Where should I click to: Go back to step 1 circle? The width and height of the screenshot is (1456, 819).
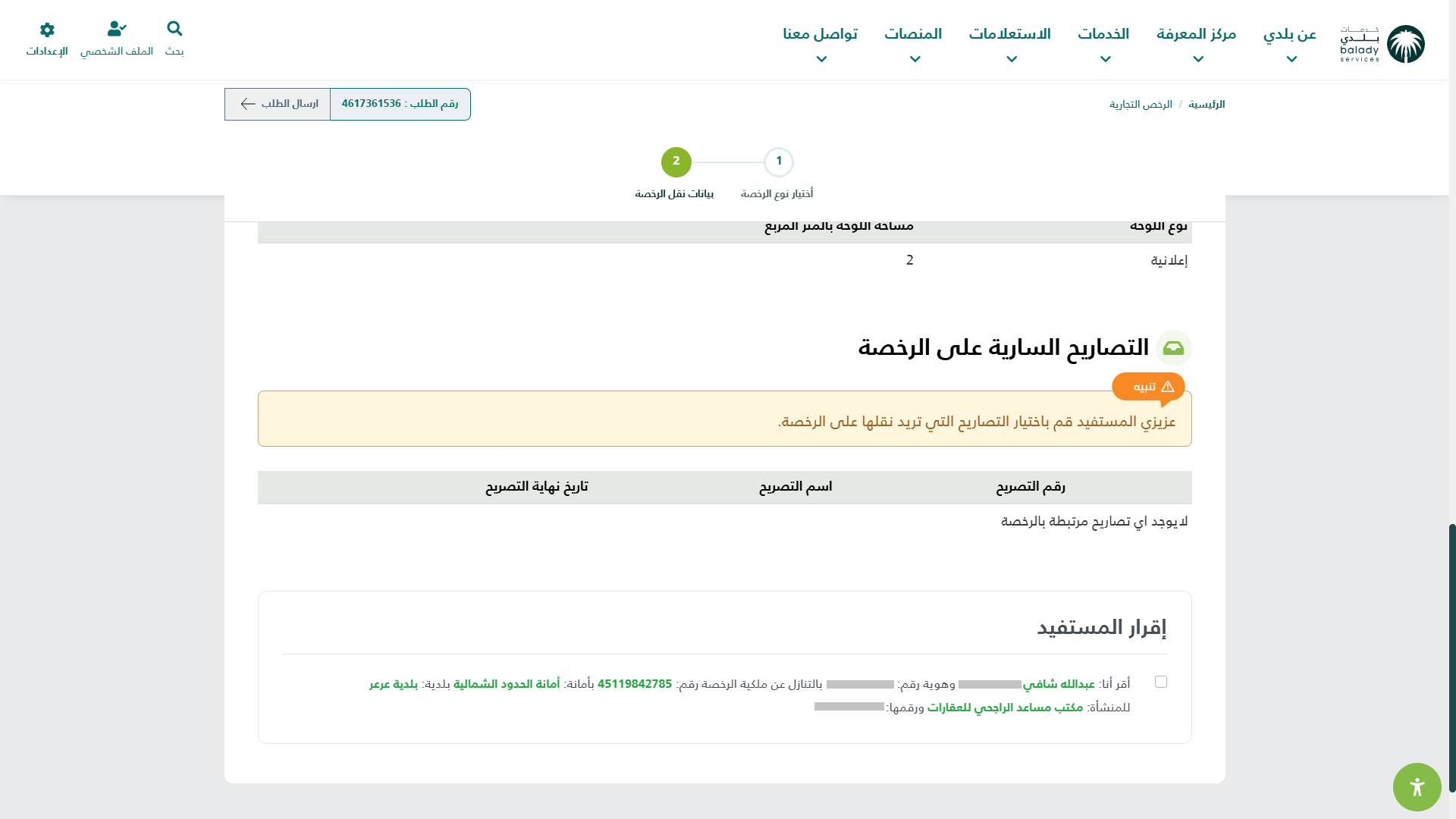pyautogui.click(x=778, y=162)
